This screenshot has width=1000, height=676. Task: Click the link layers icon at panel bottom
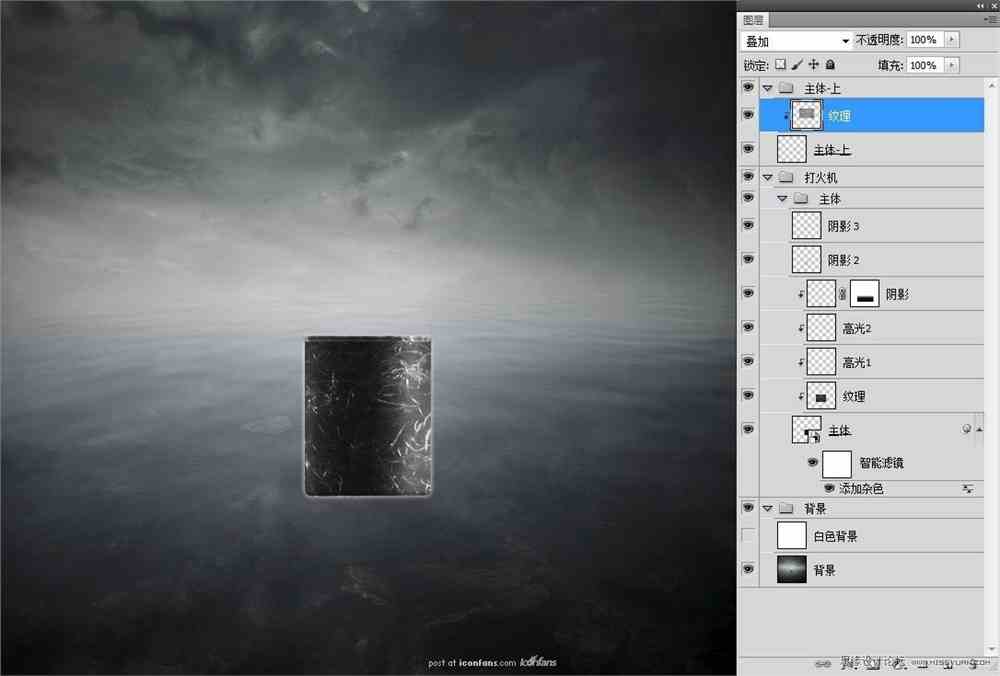[823, 663]
